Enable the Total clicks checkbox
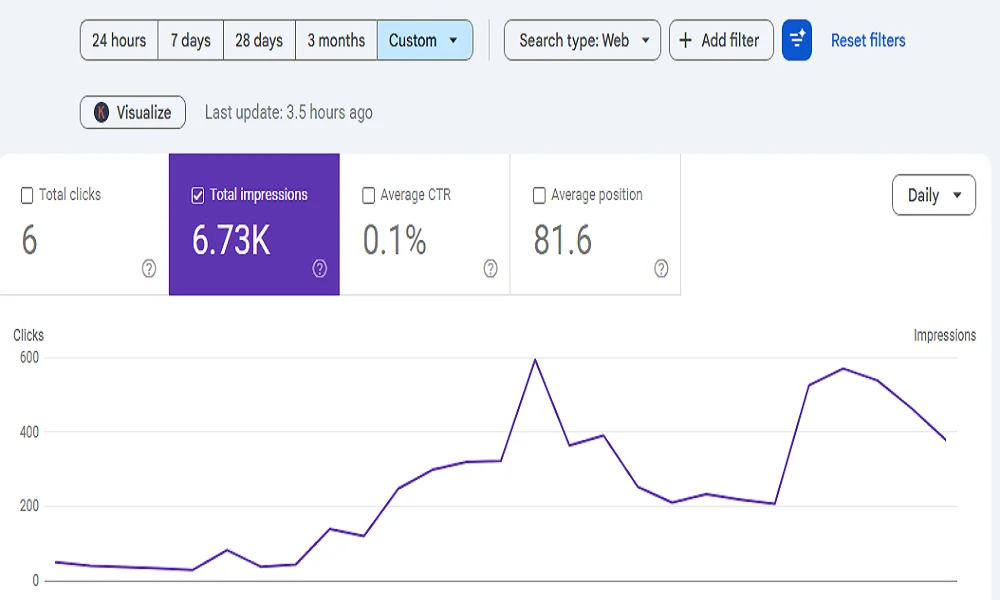Screen dimensions: 1000x600 [27, 195]
